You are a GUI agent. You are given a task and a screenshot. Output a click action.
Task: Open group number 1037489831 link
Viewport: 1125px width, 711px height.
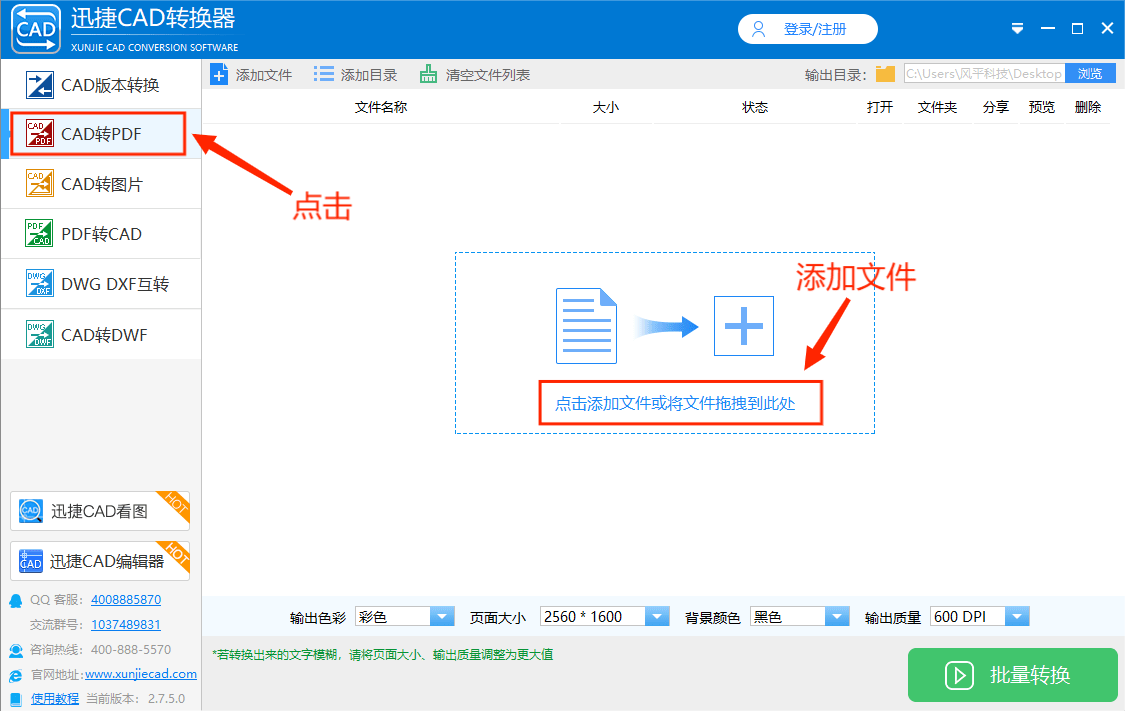[126, 625]
